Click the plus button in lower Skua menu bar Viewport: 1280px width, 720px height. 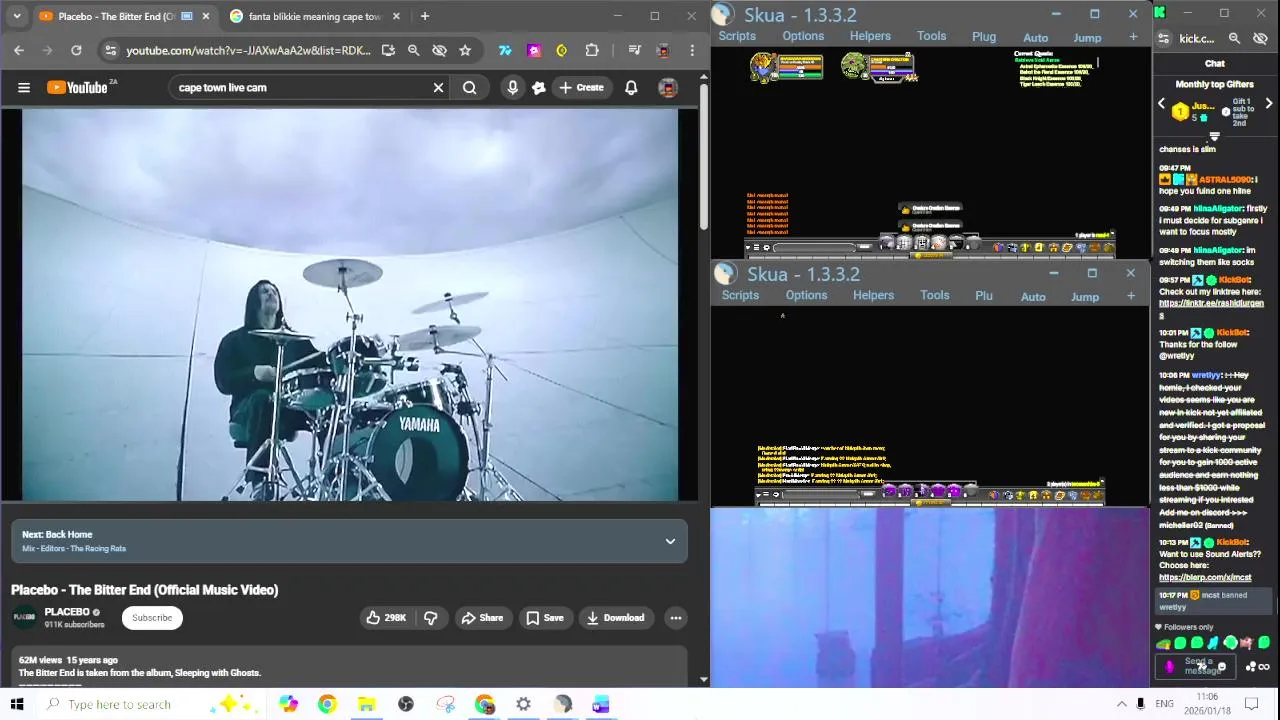[1131, 296]
